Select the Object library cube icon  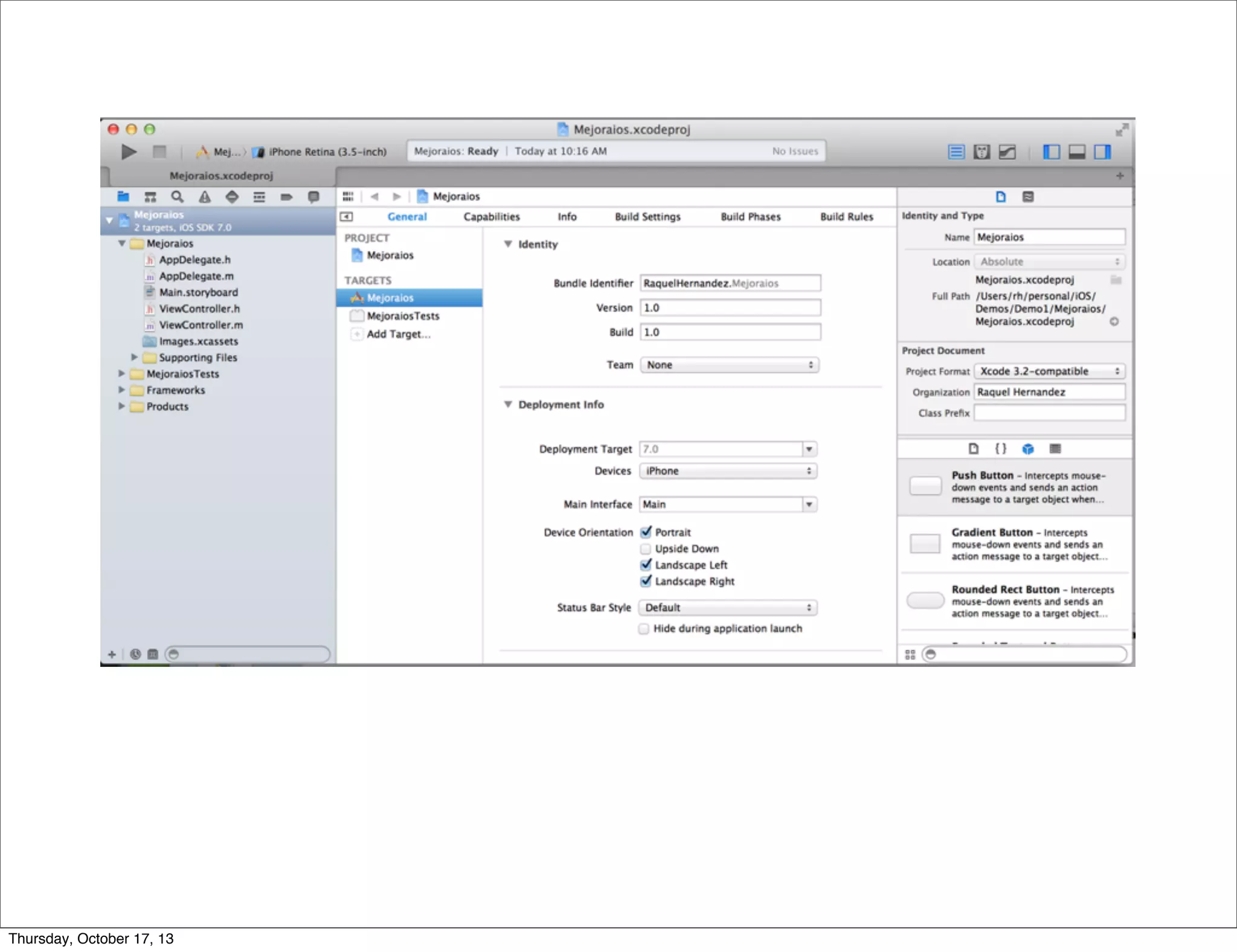point(1027,449)
